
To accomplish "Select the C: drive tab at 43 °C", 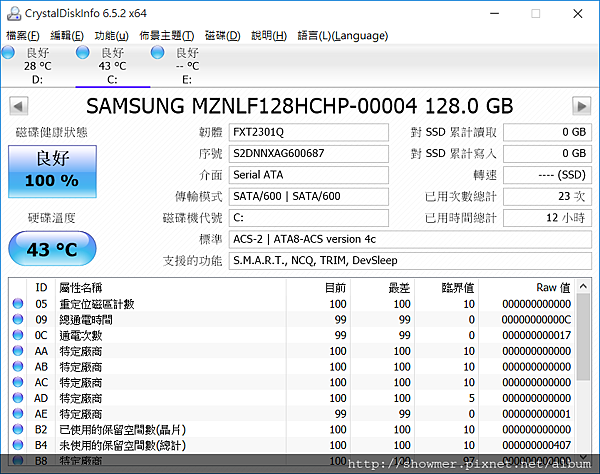I will click(112, 66).
